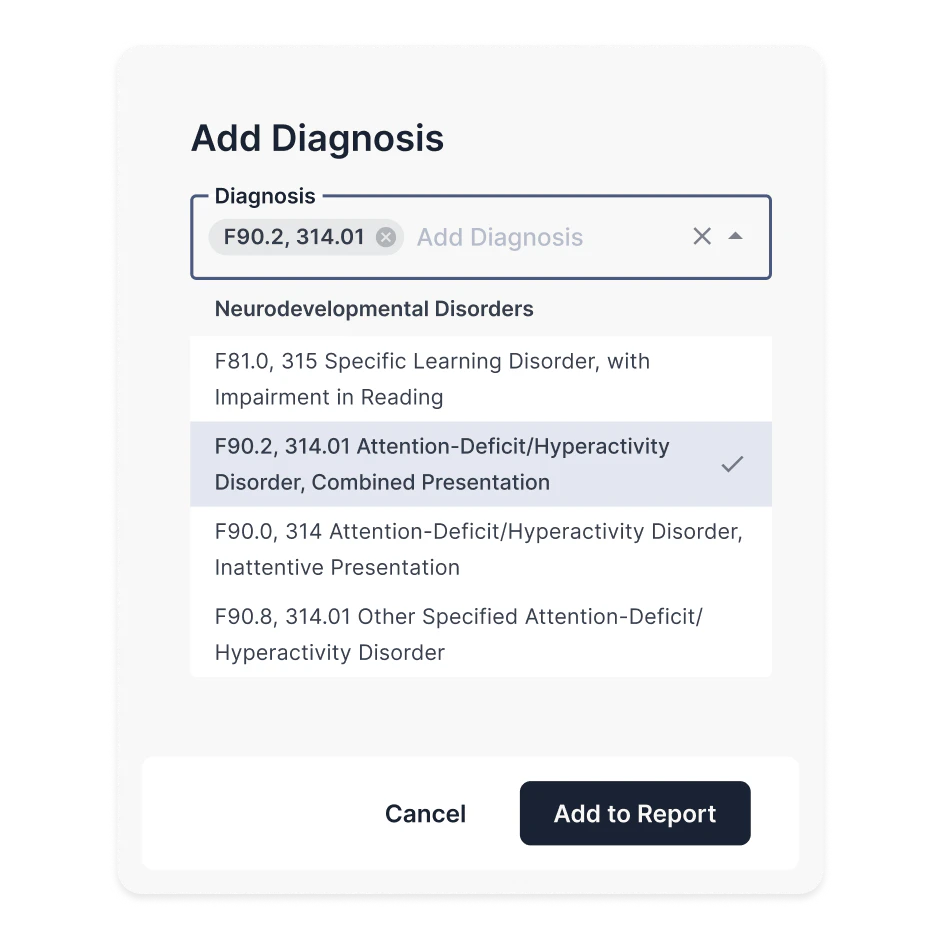Cancel adding the diagnosis

425,813
